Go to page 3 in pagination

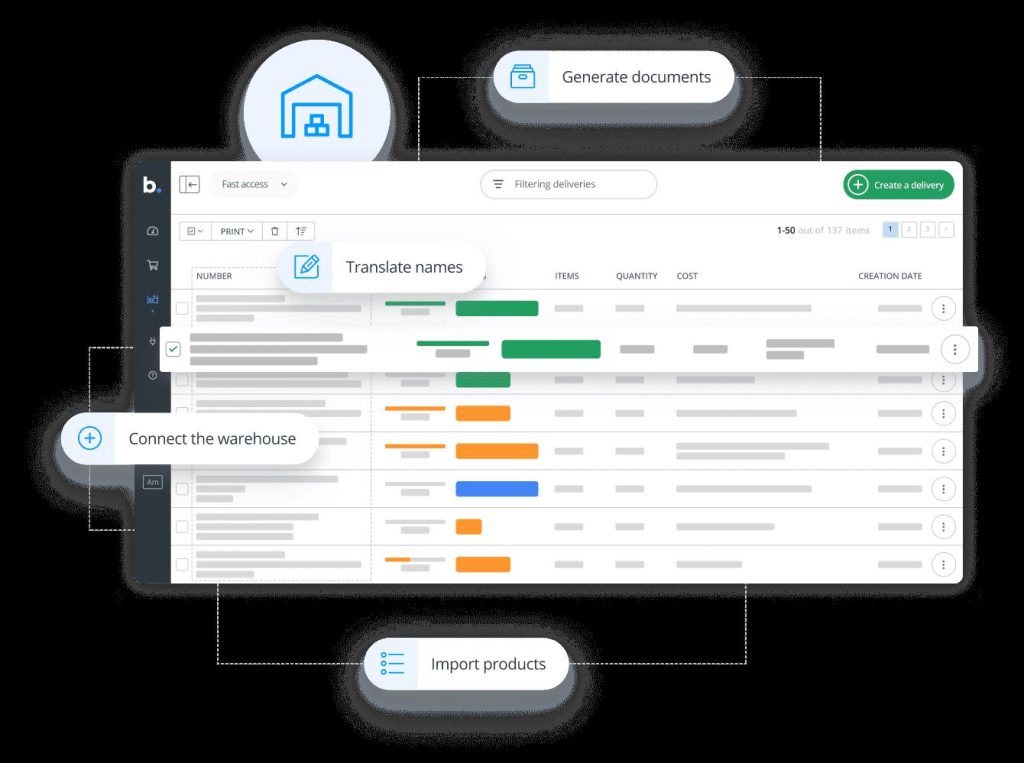(x=927, y=229)
